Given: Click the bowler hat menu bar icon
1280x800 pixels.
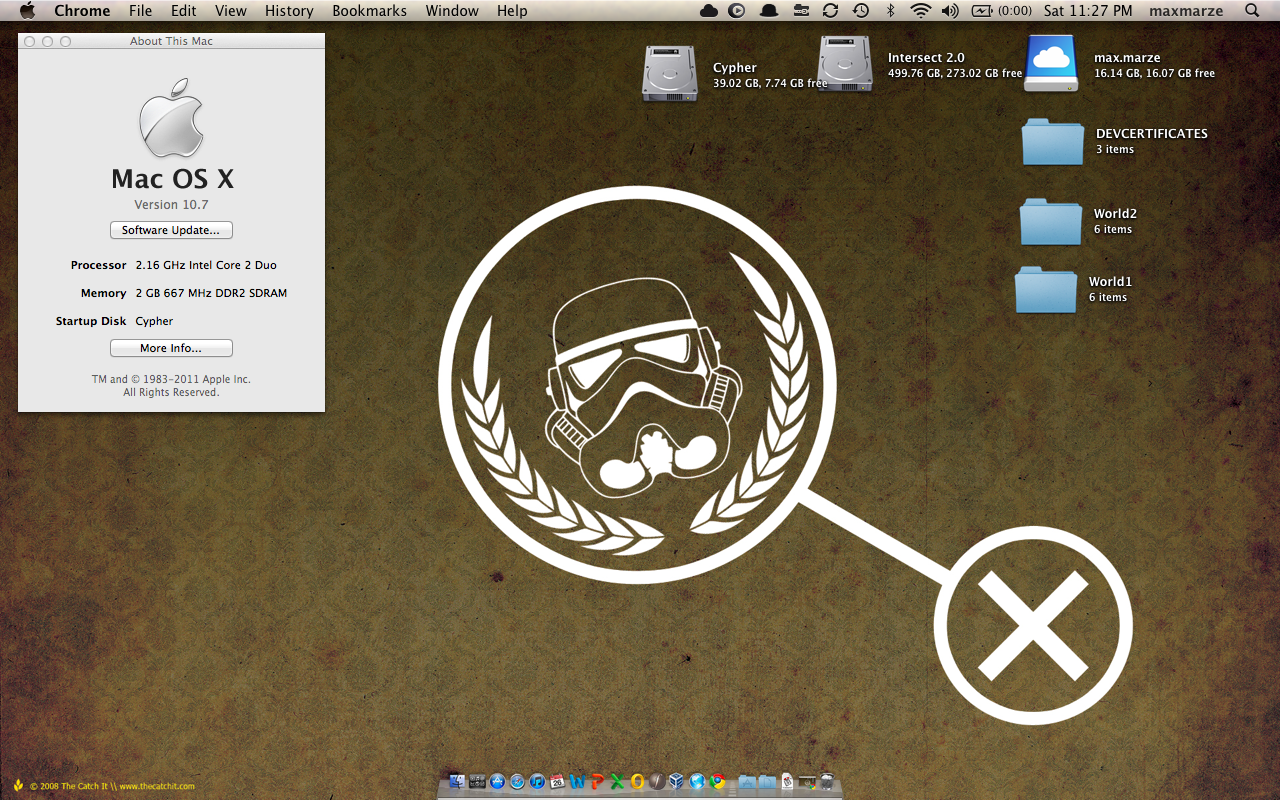Looking at the screenshot, I should click(x=769, y=11).
